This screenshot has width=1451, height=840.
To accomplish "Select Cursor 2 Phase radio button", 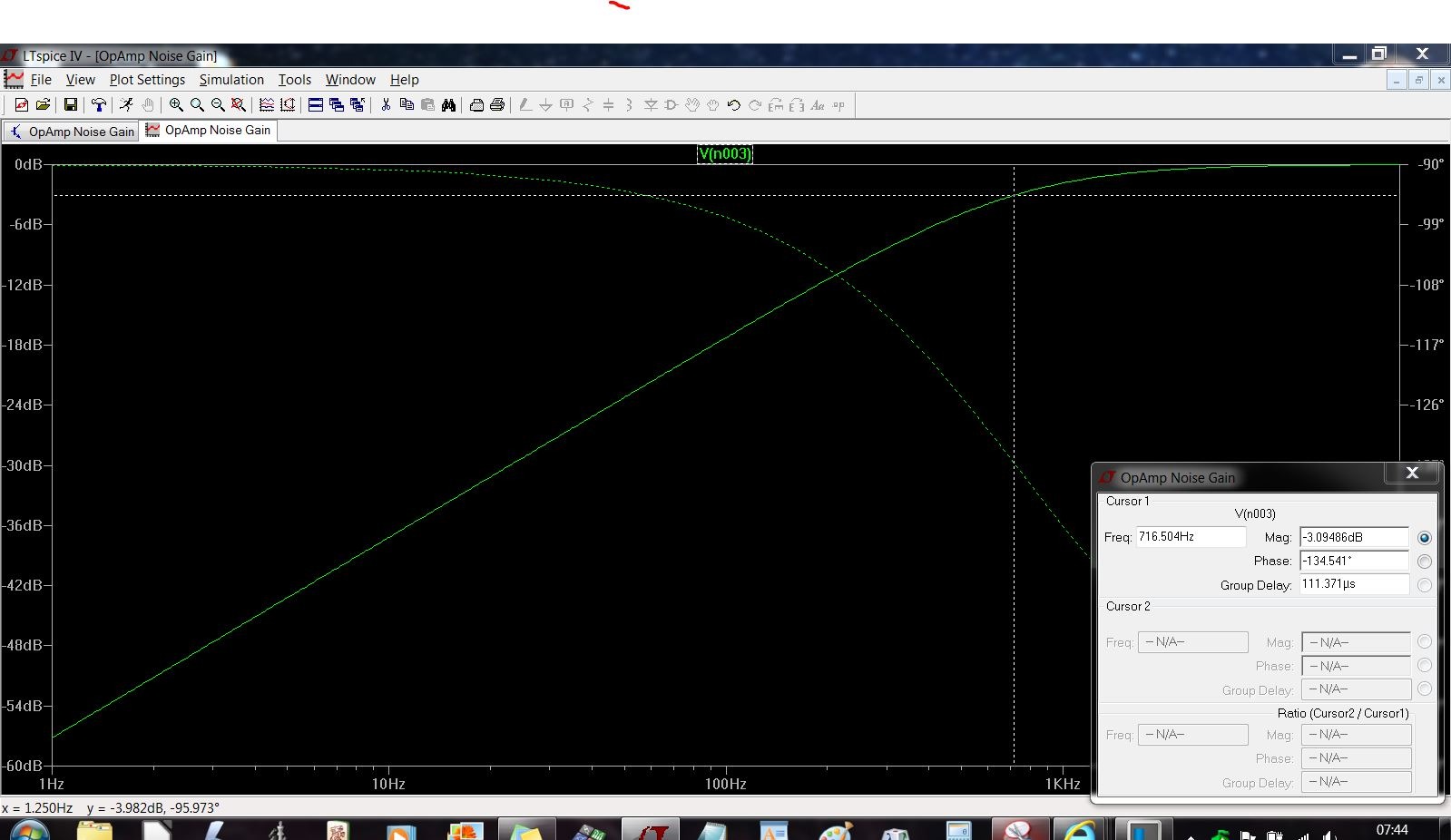I will coord(1425,666).
